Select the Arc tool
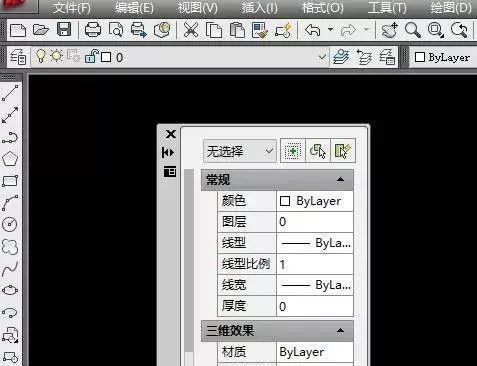This screenshot has width=477, height=366. [10, 203]
